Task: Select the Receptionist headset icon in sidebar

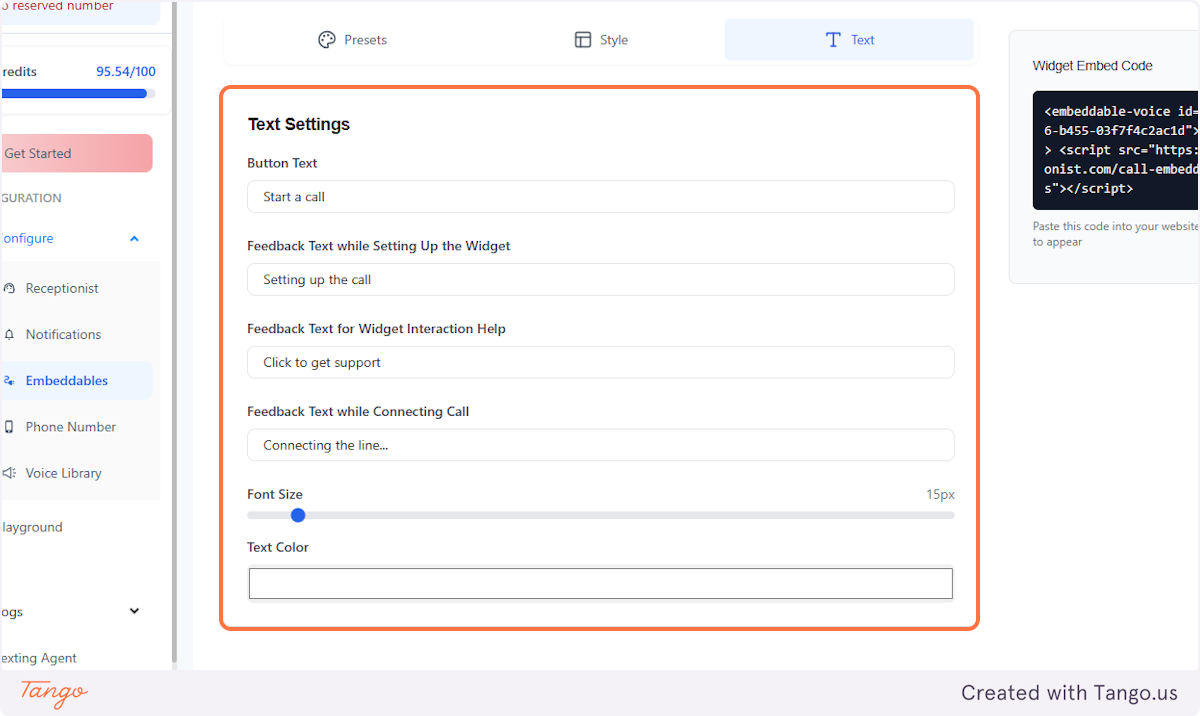Action: pyautogui.click(x=10, y=288)
